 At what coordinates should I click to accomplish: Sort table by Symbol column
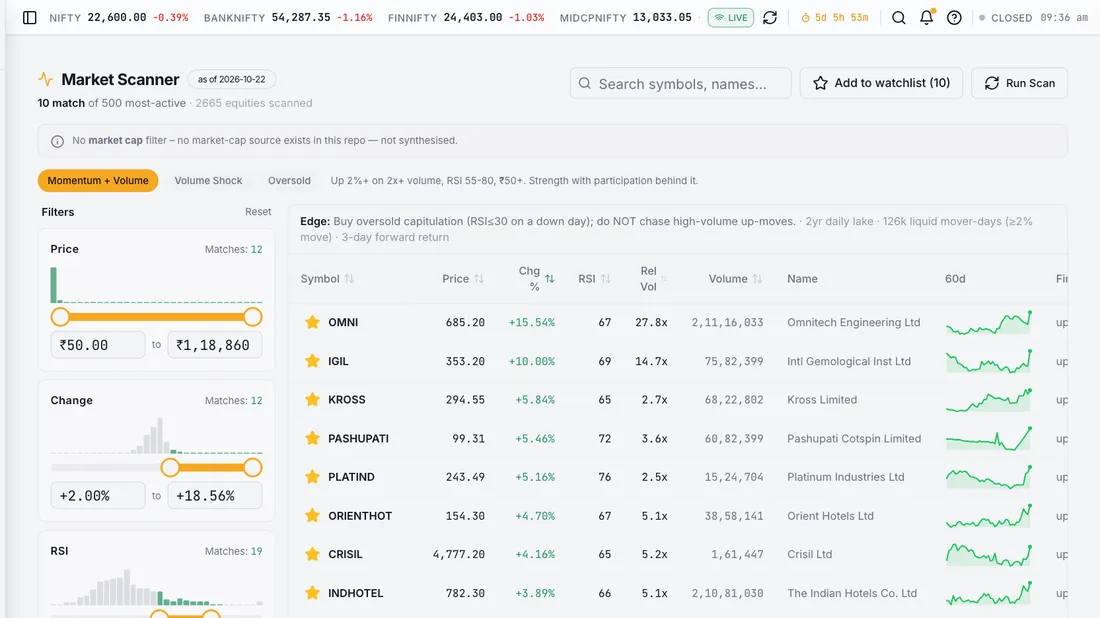[x=327, y=278]
